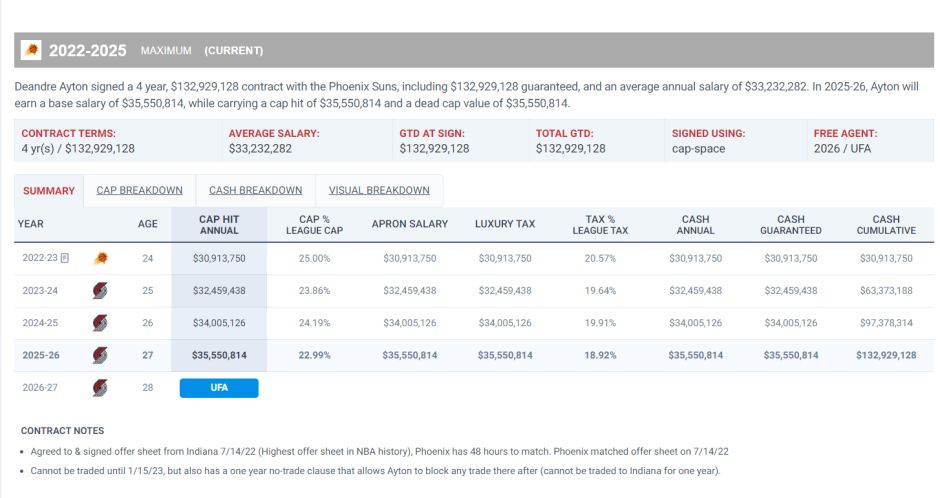Click the Phoenix Suns logo in the contract header

point(31,50)
